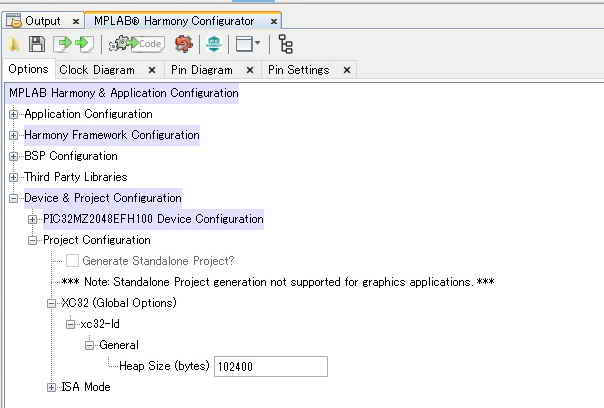Close the Pin Diagram tab
604x408 pixels.
pos(250,70)
